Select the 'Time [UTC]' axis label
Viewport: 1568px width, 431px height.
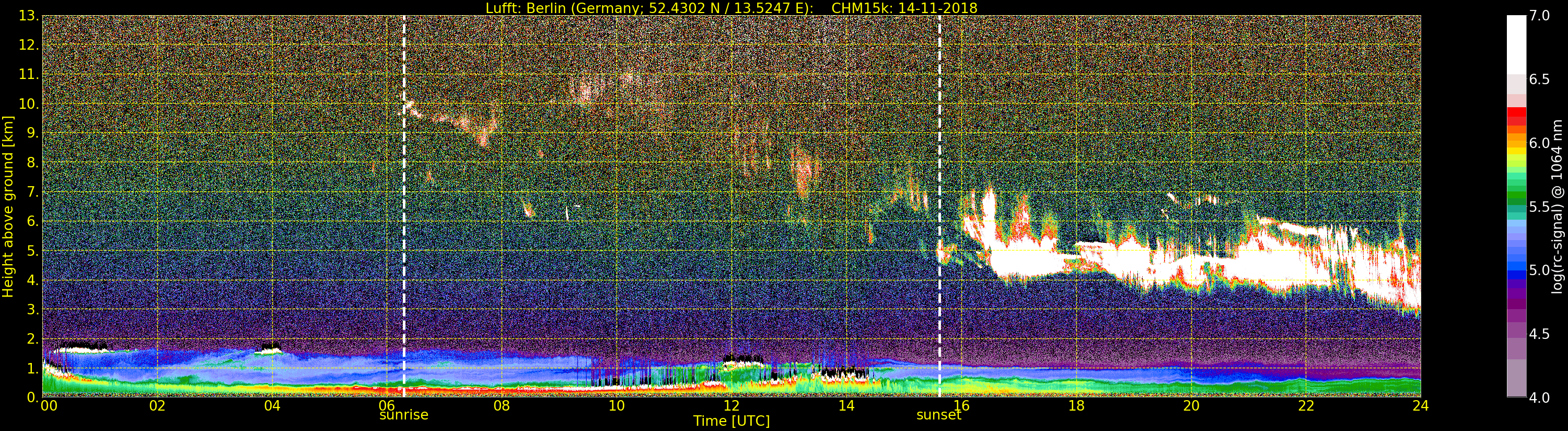(x=731, y=421)
